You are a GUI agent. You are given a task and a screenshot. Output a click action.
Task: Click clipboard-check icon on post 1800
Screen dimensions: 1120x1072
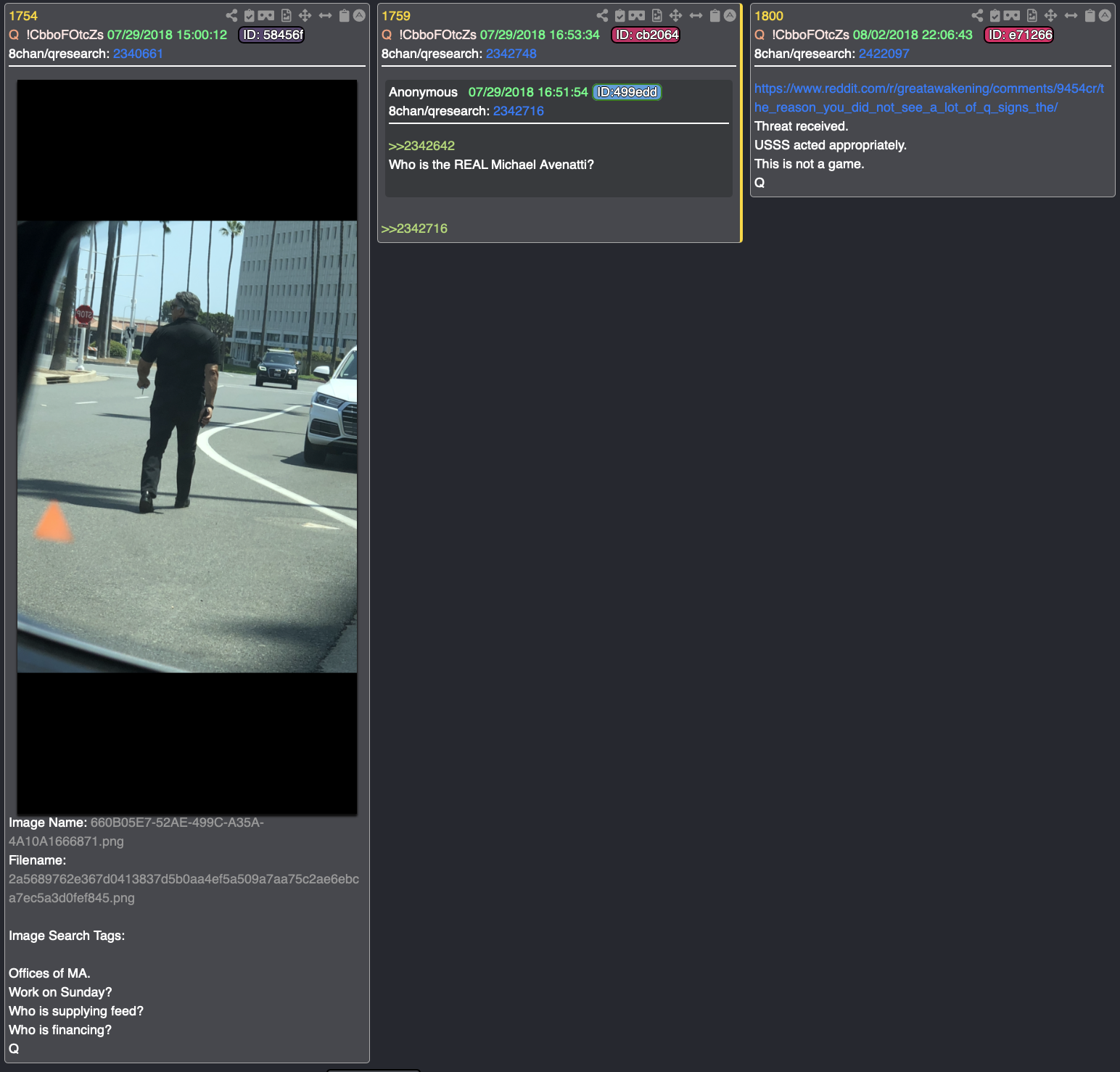(995, 15)
